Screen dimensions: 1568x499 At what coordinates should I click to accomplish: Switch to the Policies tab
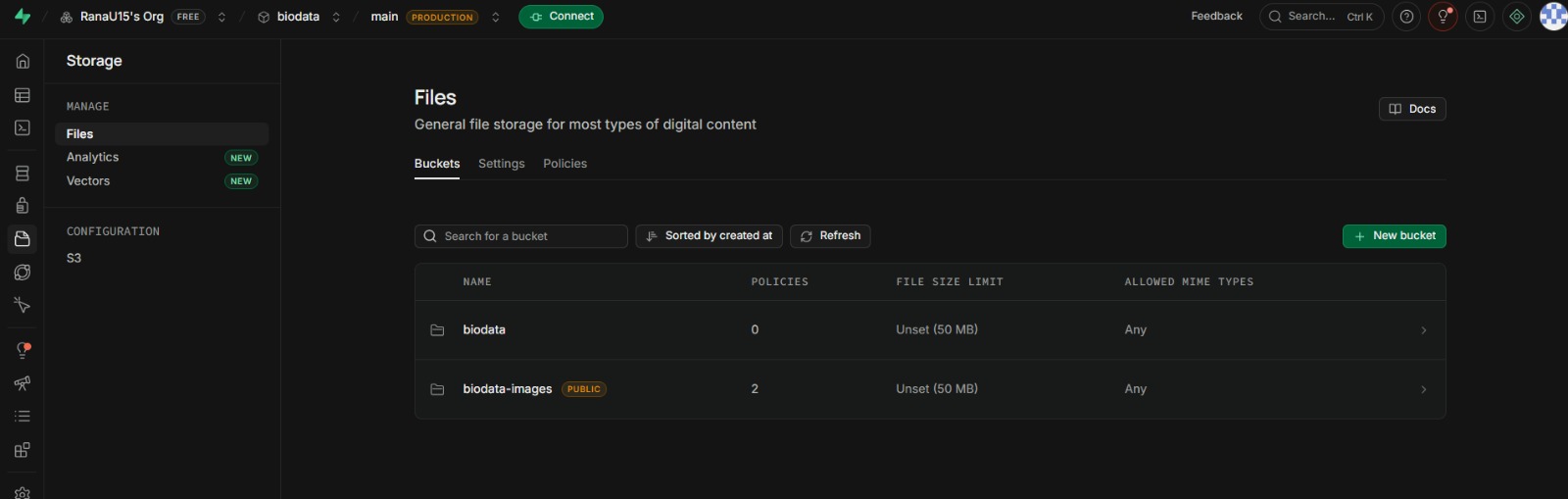point(564,164)
